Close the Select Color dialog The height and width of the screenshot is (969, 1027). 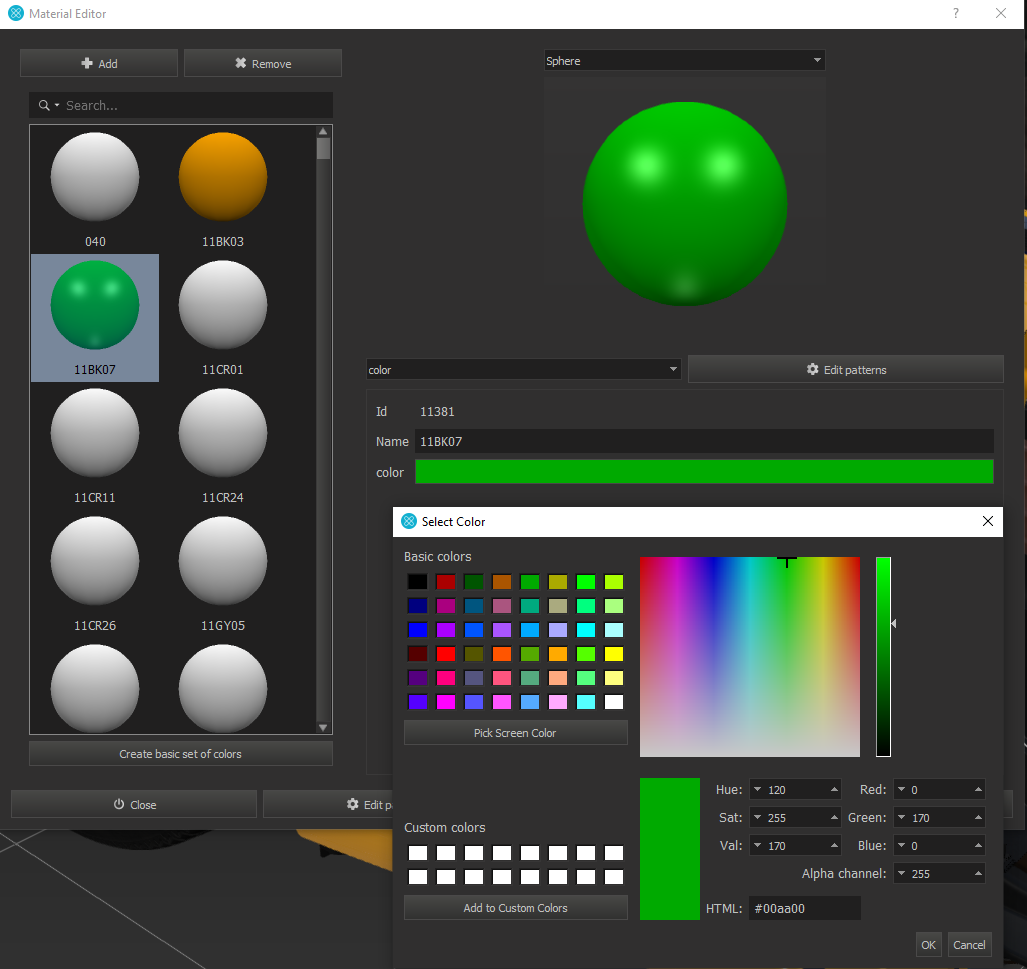click(988, 521)
